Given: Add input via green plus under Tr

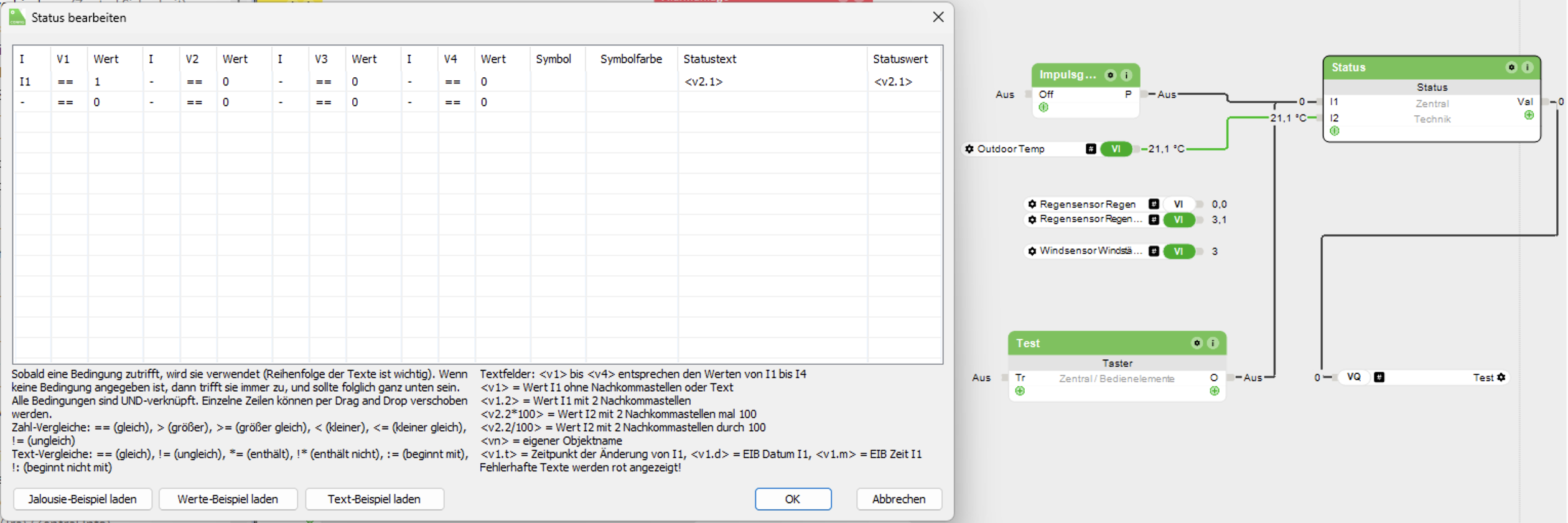Looking at the screenshot, I should point(1020,392).
